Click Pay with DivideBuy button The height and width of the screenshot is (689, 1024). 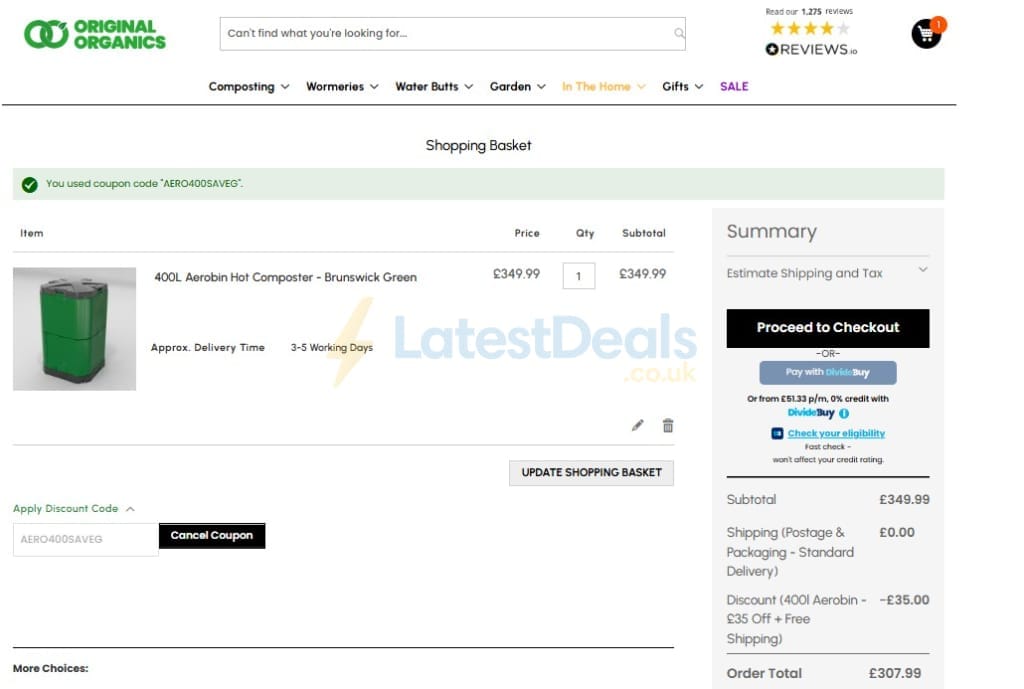tap(827, 372)
